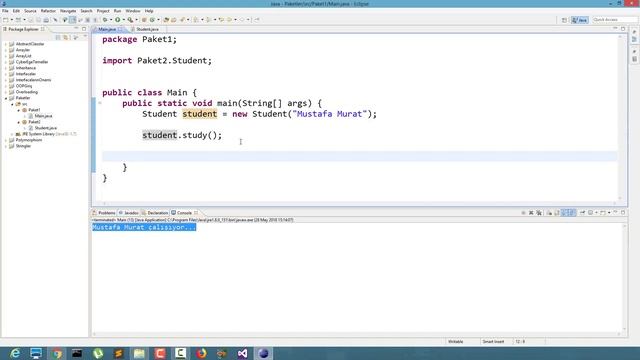Click the Remove Launch console icon
The width and height of the screenshot is (640, 360).
[x=531, y=213]
